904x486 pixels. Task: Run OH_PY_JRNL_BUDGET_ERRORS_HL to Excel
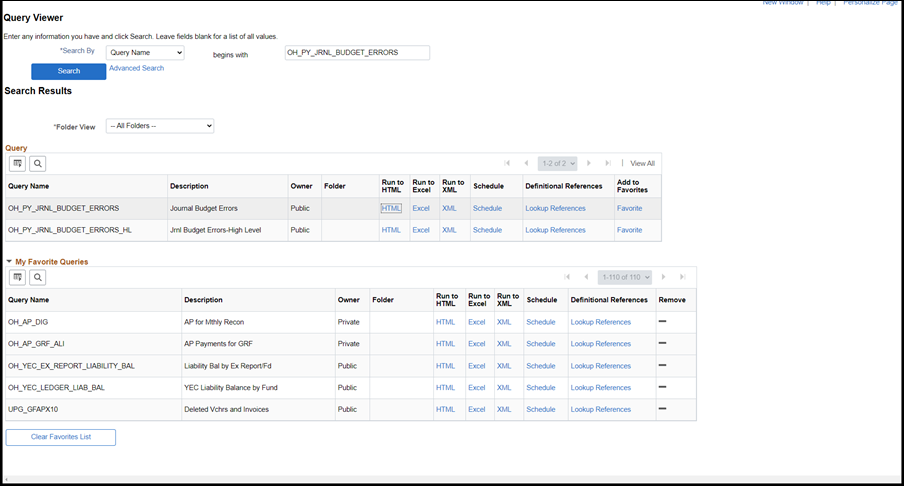pyautogui.click(x=421, y=230)
